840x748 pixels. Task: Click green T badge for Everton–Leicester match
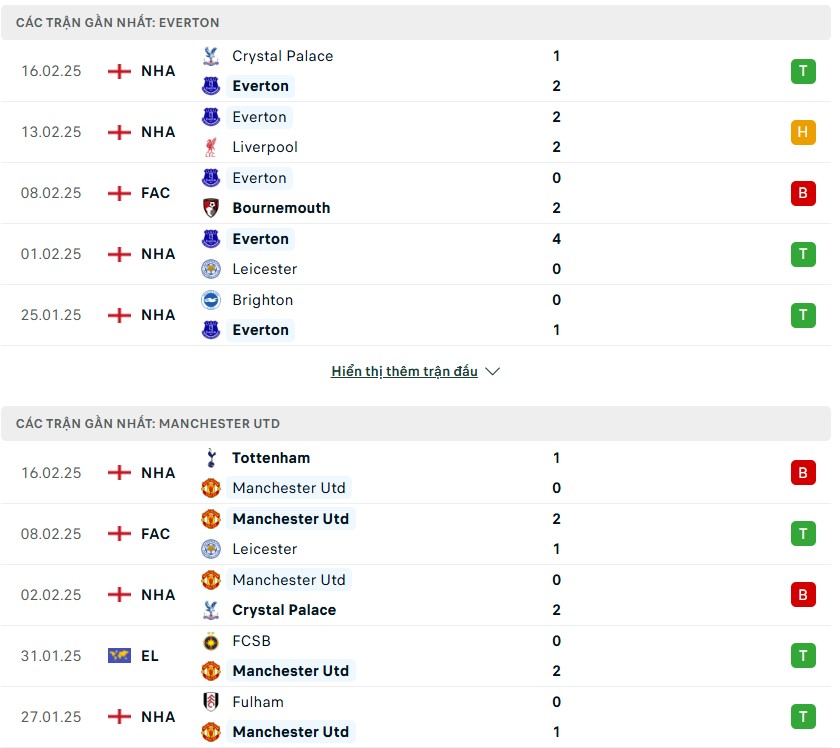pyautogui.click(x=803, y=254)
